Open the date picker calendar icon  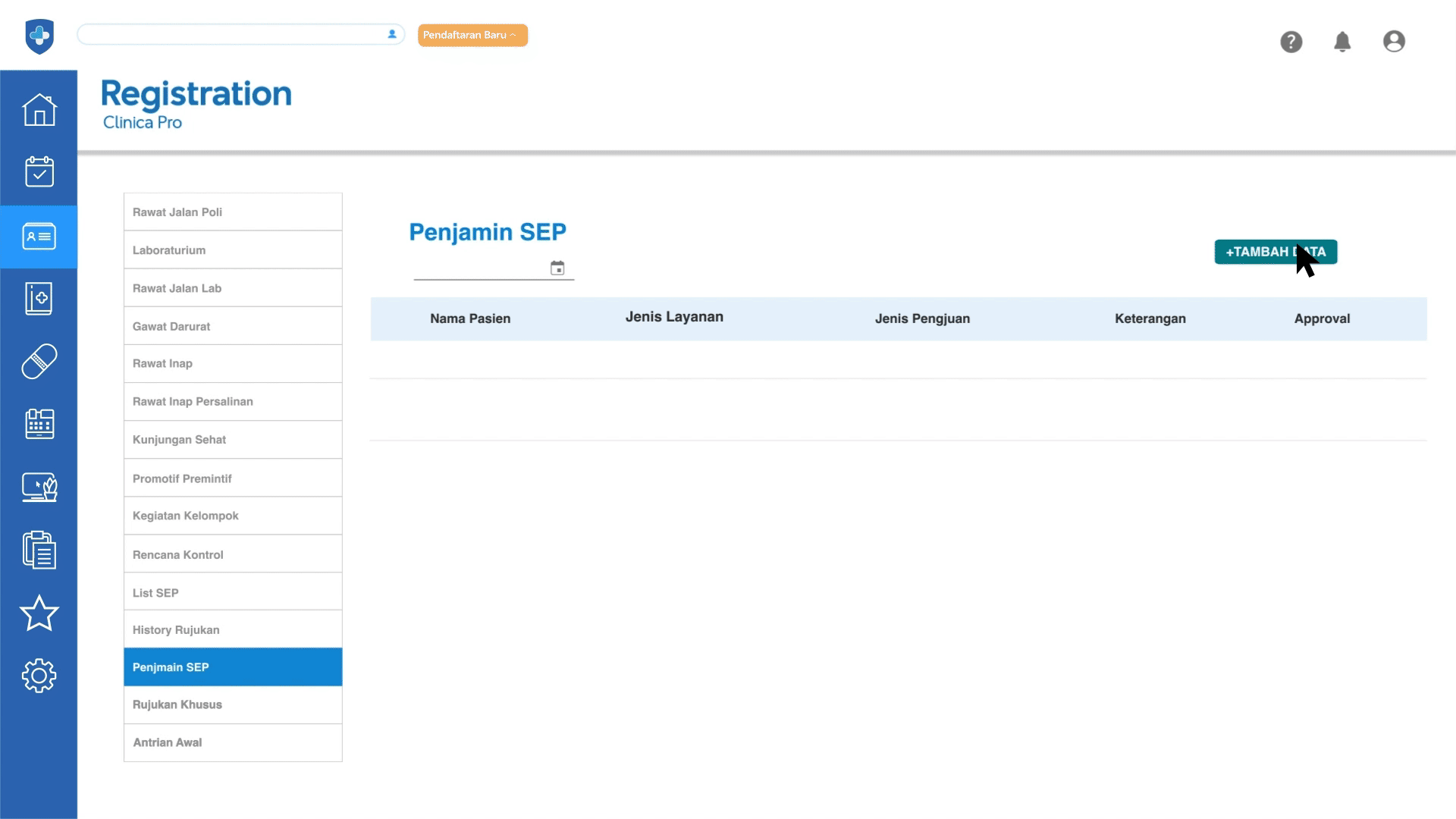[557, 268]
